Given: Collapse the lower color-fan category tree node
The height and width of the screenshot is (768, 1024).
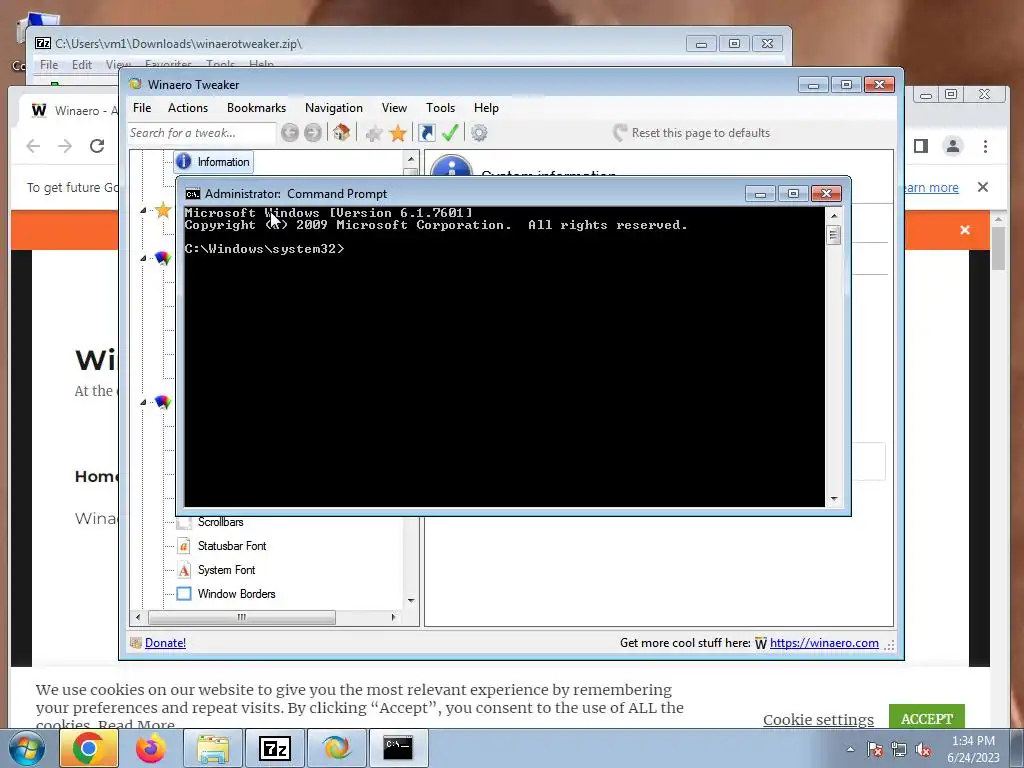Looking at the screenshot, I should (x=143, y=402).
